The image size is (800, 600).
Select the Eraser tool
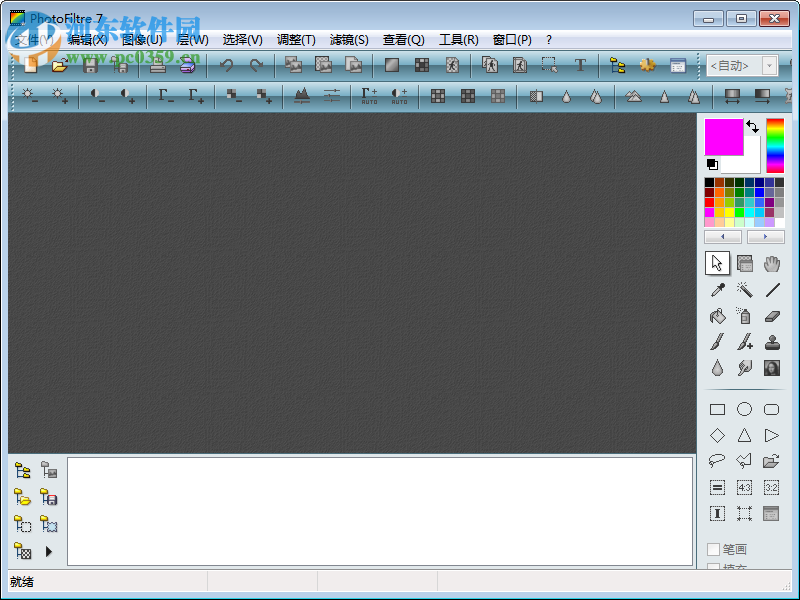772,316
